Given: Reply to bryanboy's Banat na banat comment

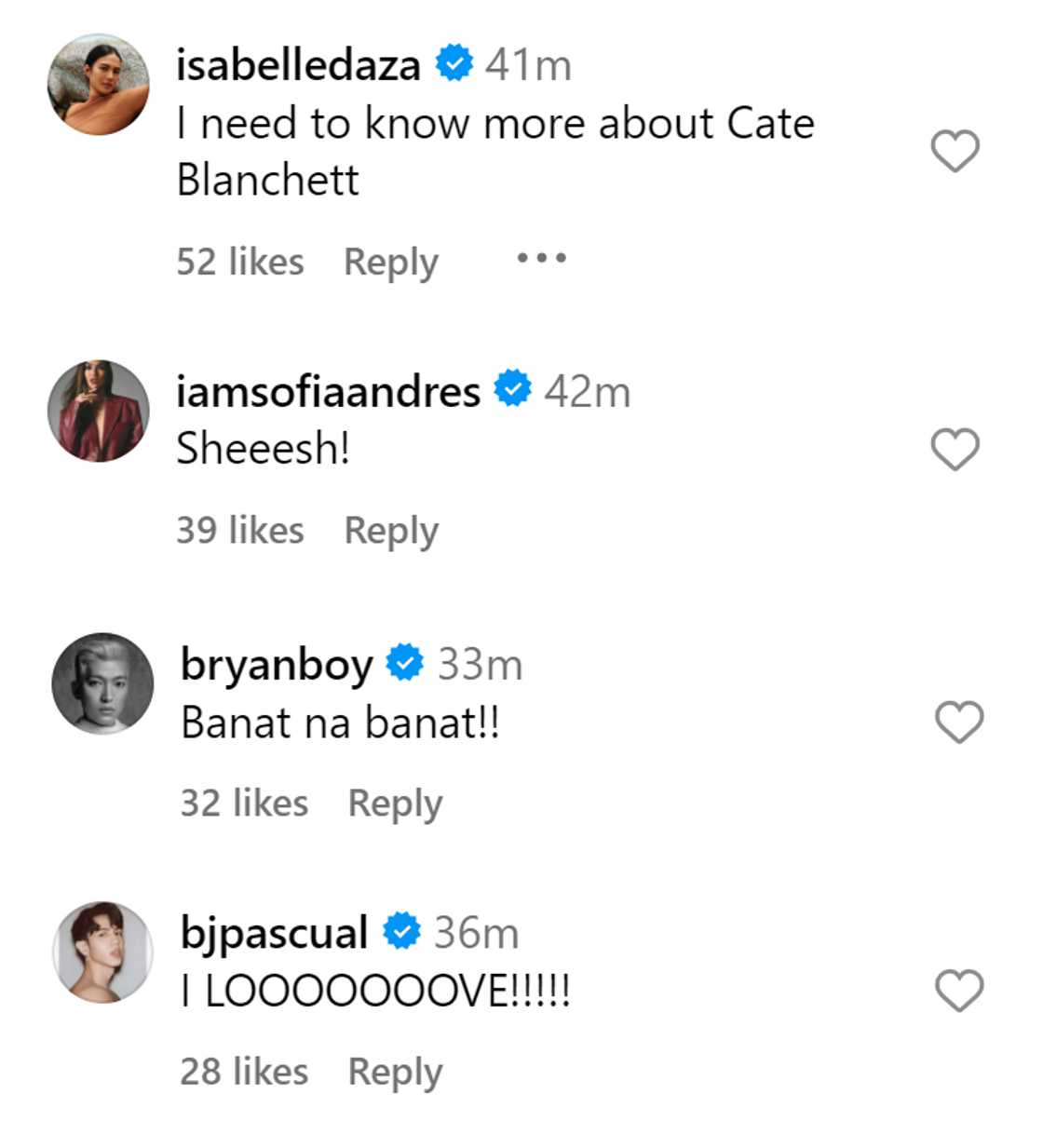Looking at the screenshot, I should [395, 804].
